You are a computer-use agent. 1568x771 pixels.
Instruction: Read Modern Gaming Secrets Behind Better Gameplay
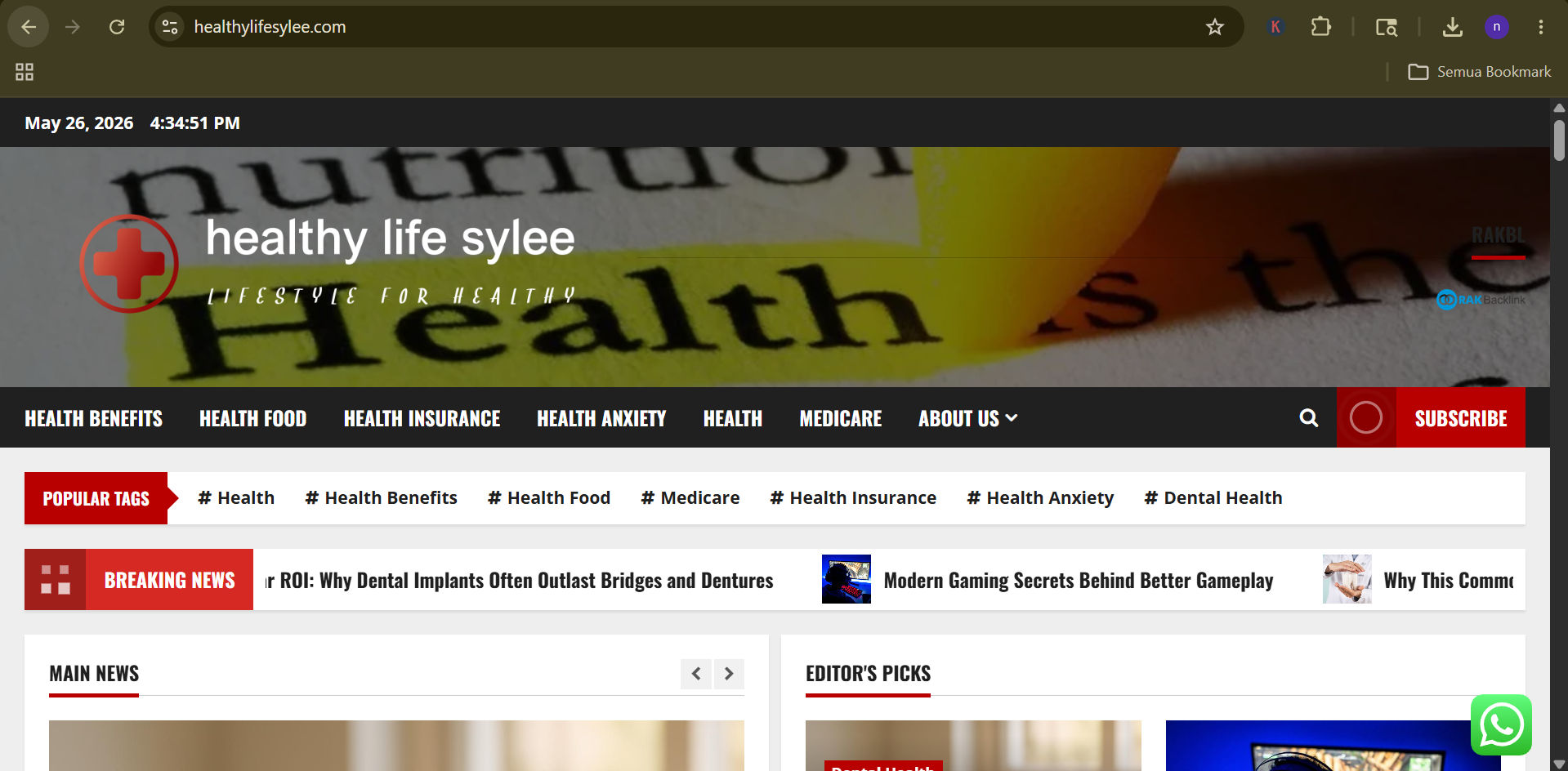coord(1079,581)
